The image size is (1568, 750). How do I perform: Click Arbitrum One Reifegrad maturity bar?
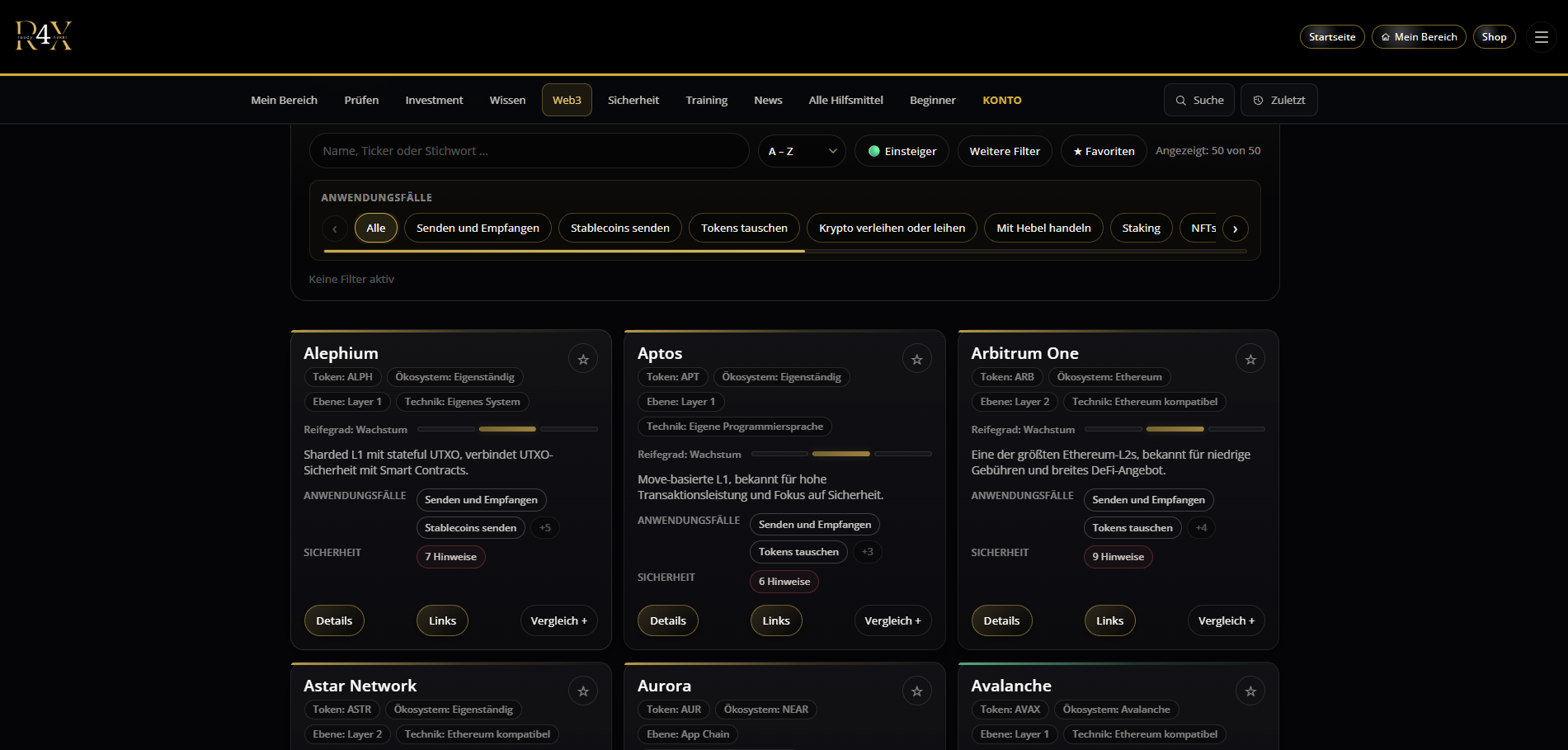pyautogui.click(x=1175, y=429)
